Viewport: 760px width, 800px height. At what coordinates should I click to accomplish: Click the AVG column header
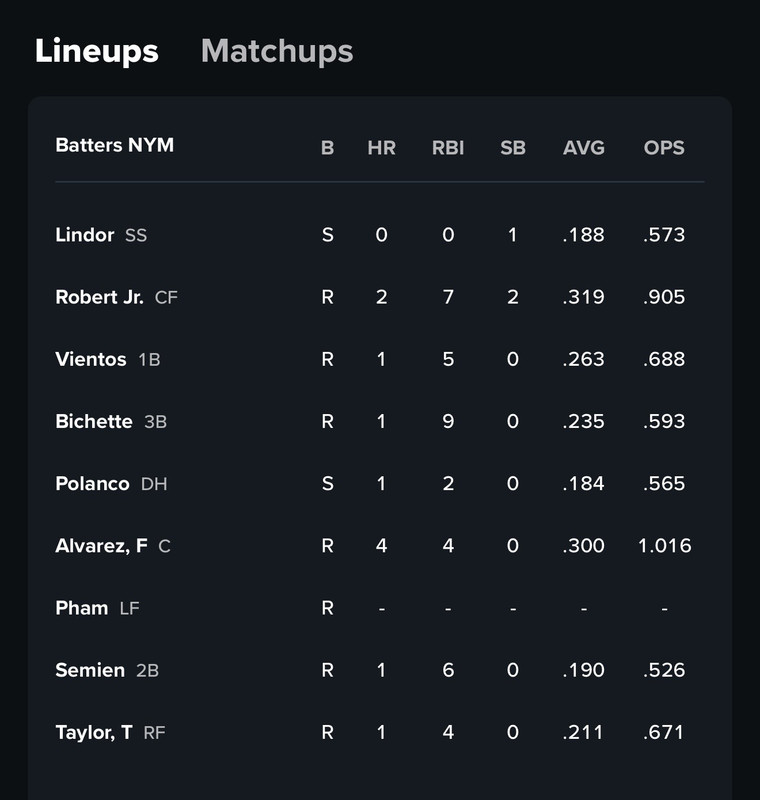[584, 148]
